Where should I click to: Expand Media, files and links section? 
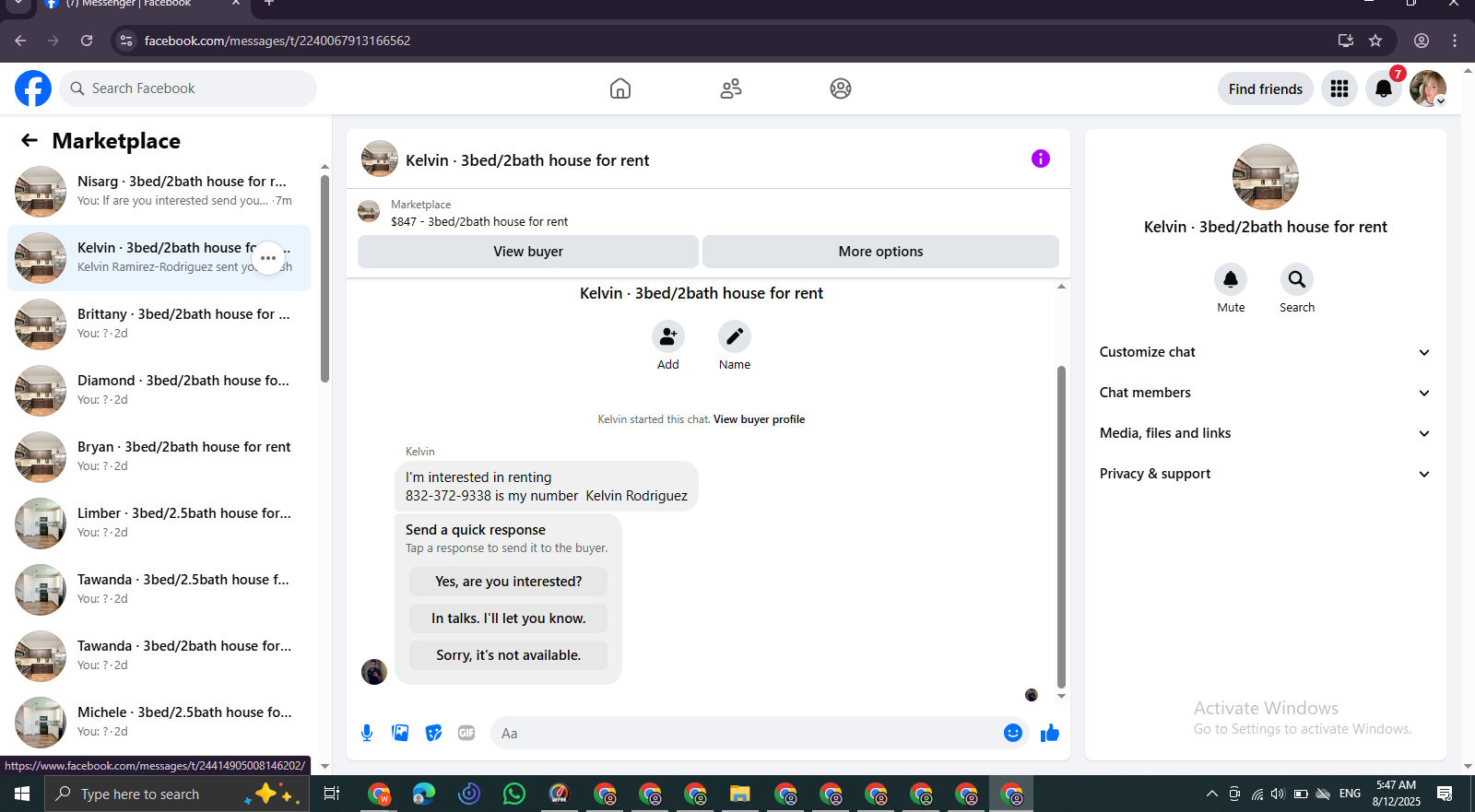coord(1265,433)
